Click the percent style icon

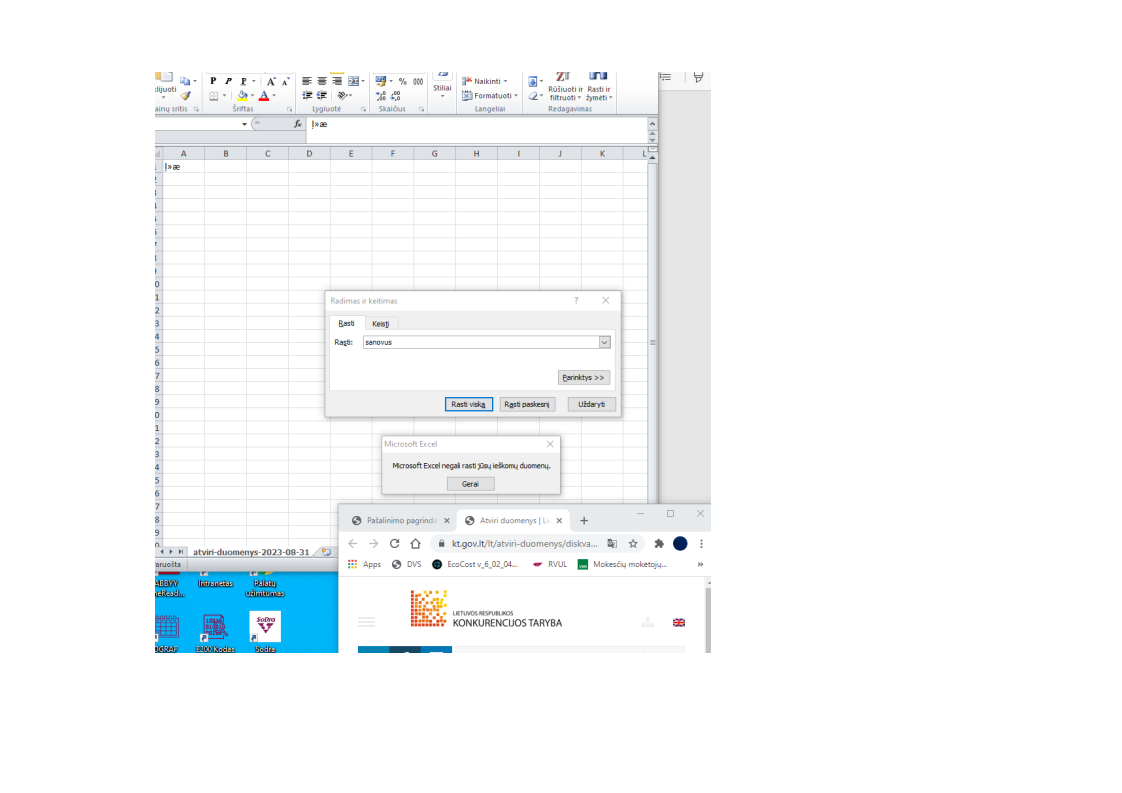[x=402, y=81]
